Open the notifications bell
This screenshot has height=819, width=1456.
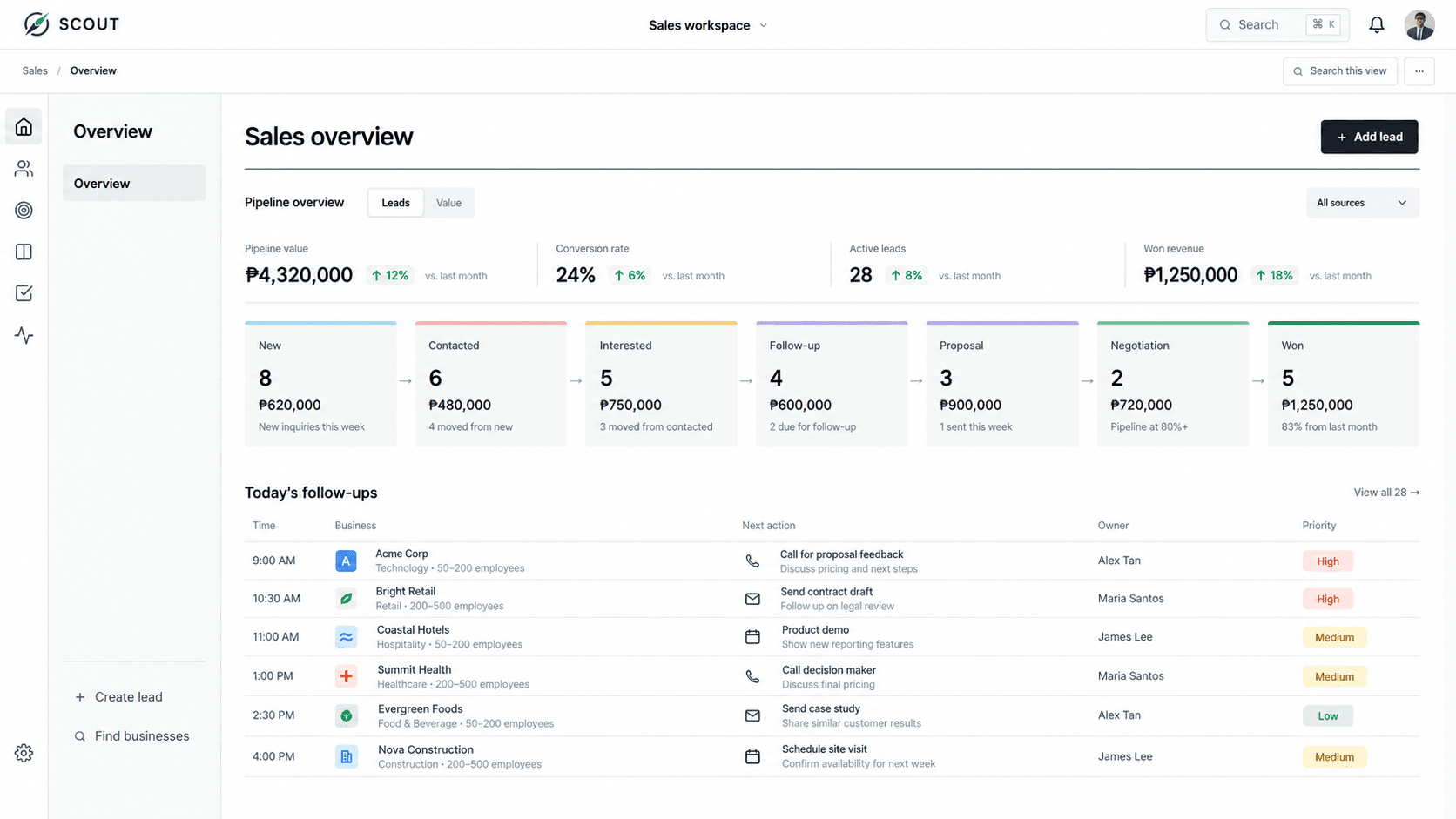pyautogui.click(x=1376, y=25)
